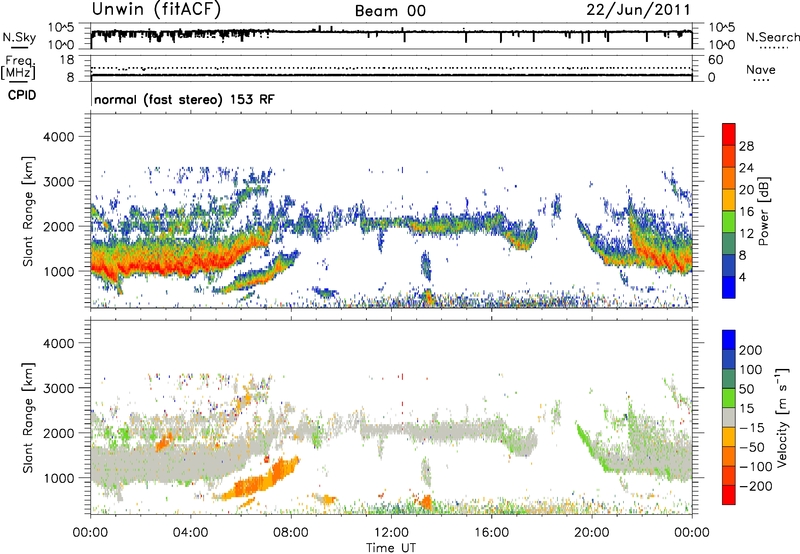
Task: Click the '200' velocity scale value
Action: pyautogui.click(x=751, y=350)
